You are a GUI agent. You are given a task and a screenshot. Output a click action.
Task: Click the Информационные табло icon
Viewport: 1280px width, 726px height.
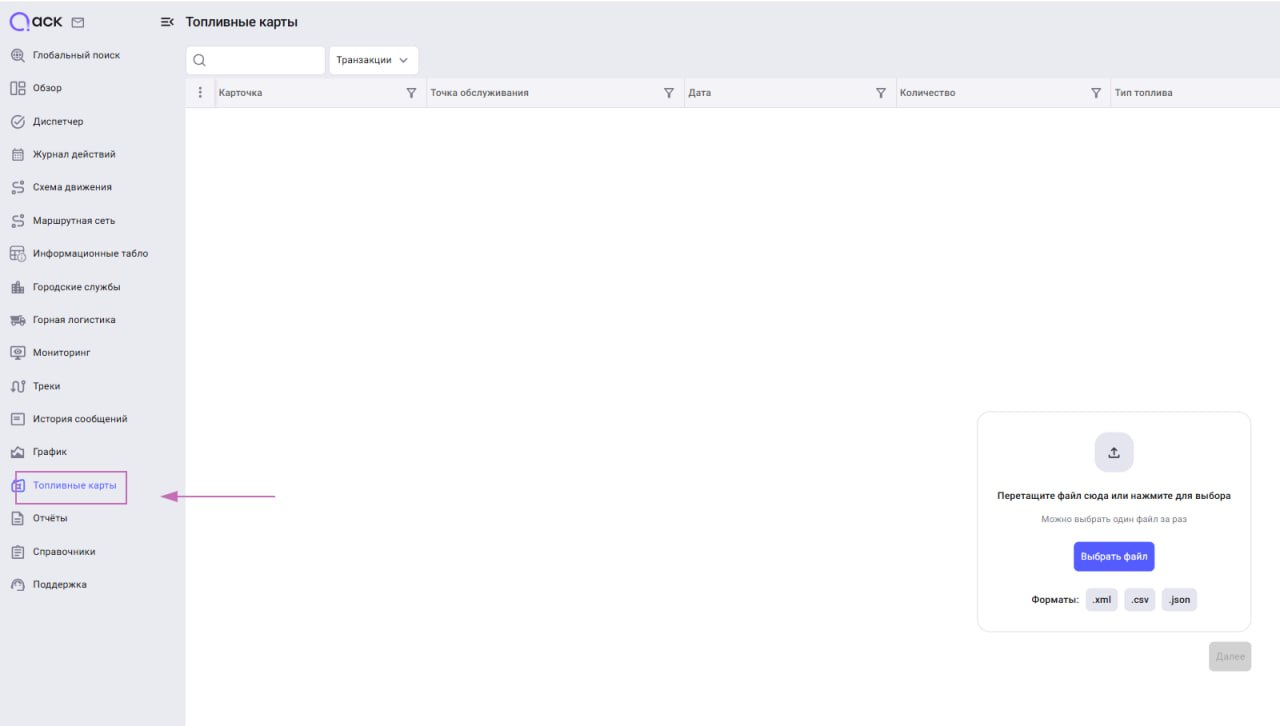(17, 254)
